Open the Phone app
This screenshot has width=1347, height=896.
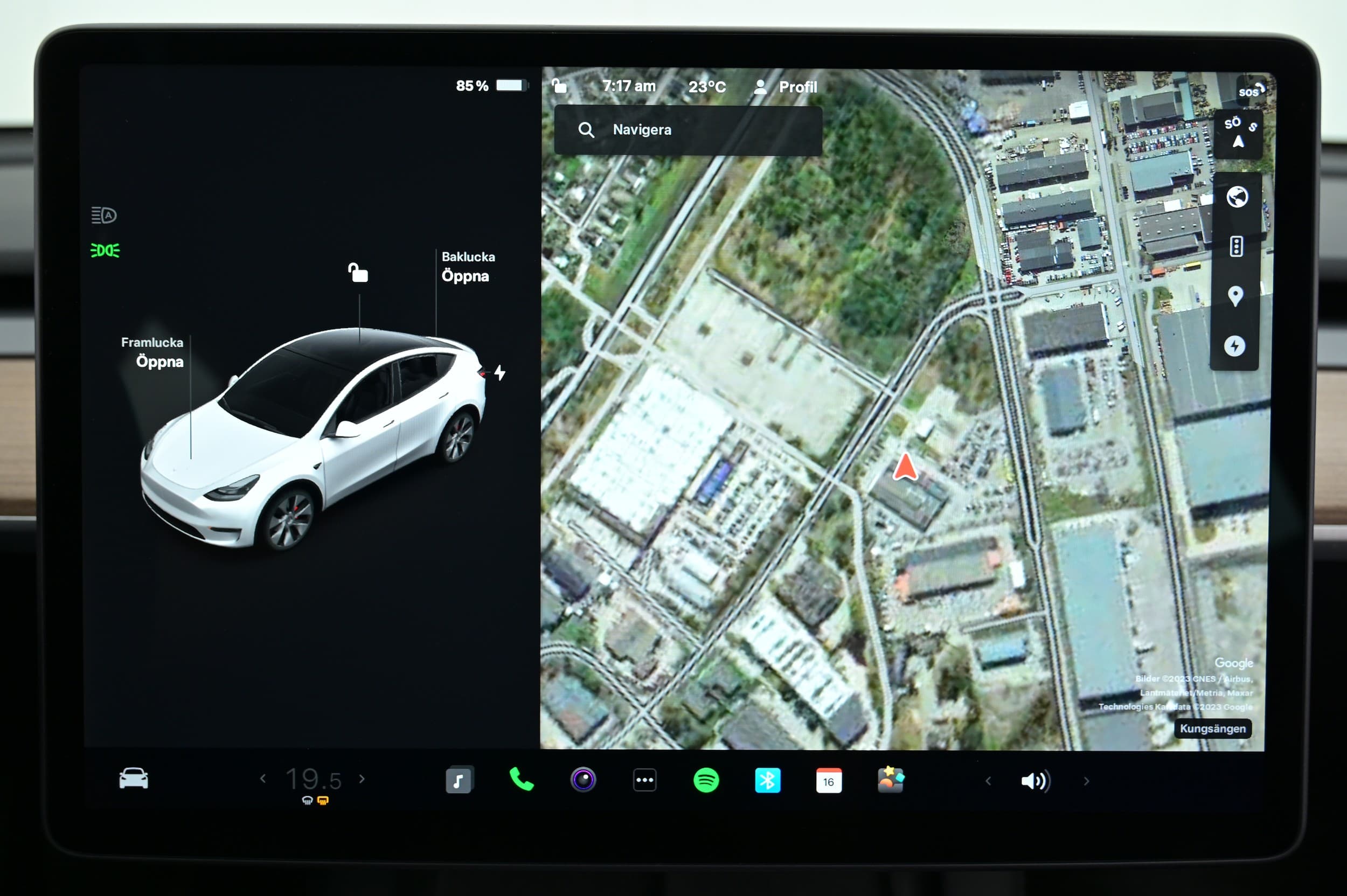pos(521,780)
